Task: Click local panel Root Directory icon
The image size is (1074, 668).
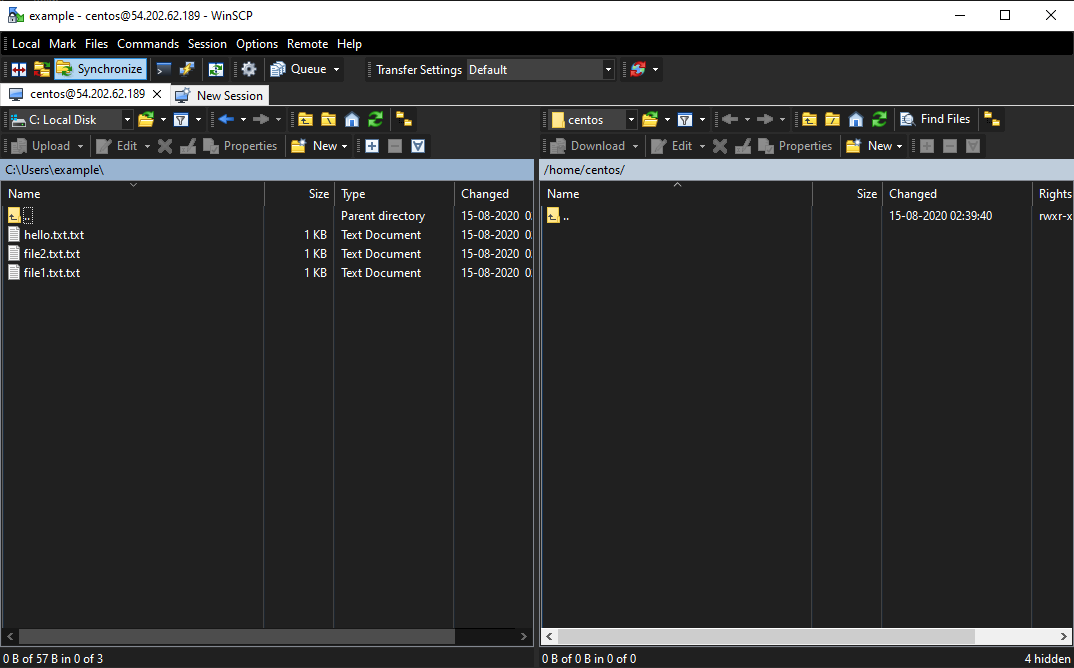Action: pyautogui.click(x=329, y=120)
